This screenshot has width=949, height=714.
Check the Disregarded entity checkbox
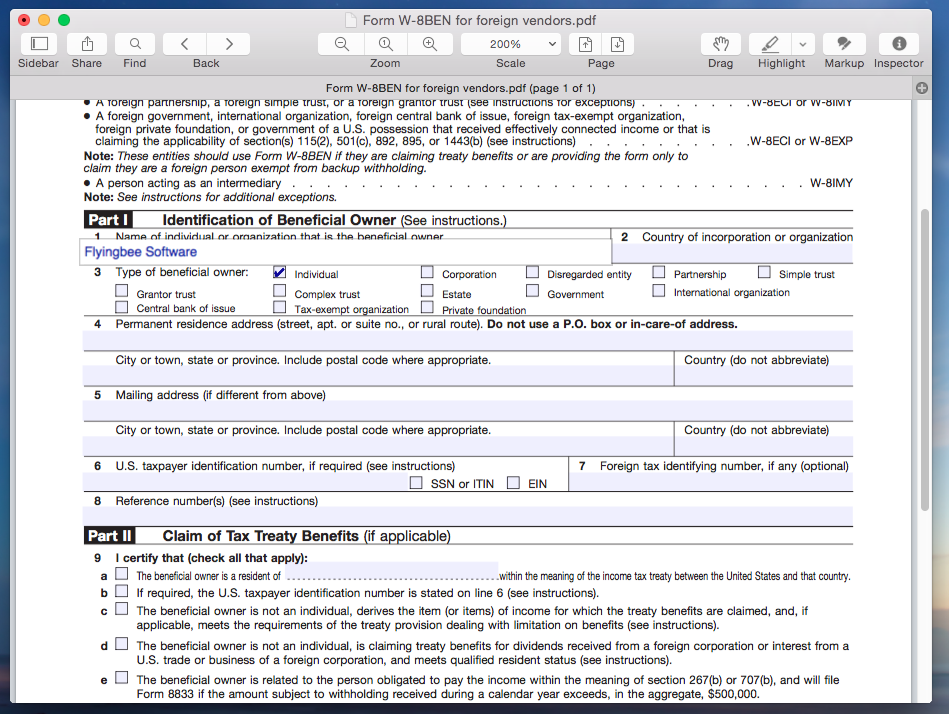[533, 272]
